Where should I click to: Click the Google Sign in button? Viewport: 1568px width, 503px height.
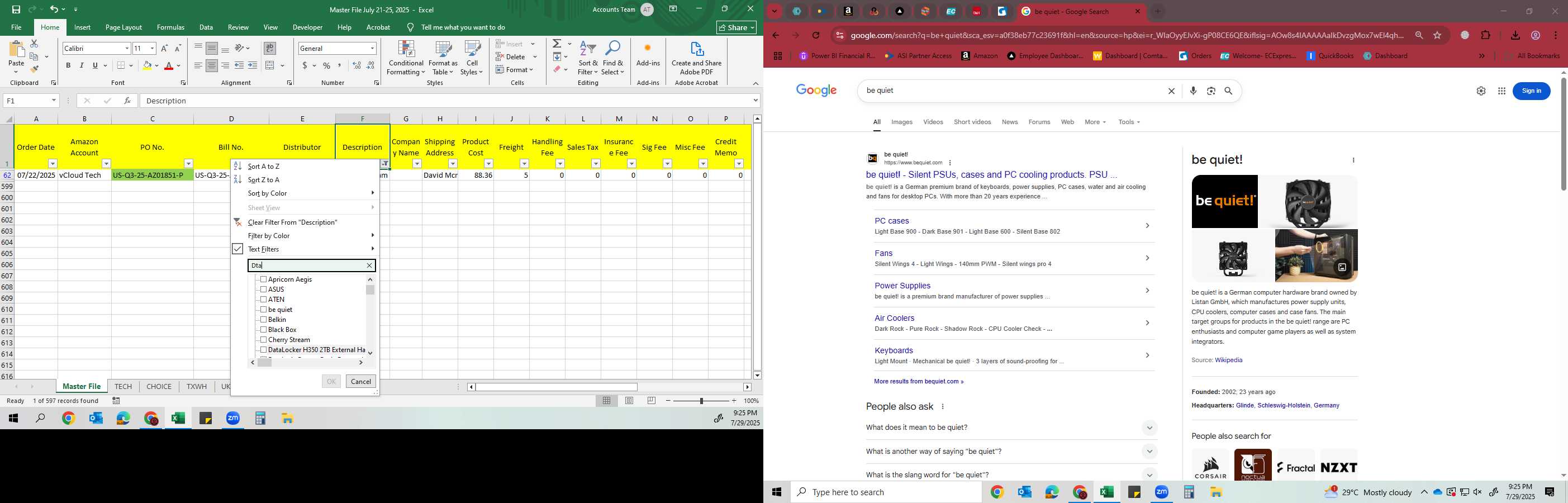point(1532,91)
